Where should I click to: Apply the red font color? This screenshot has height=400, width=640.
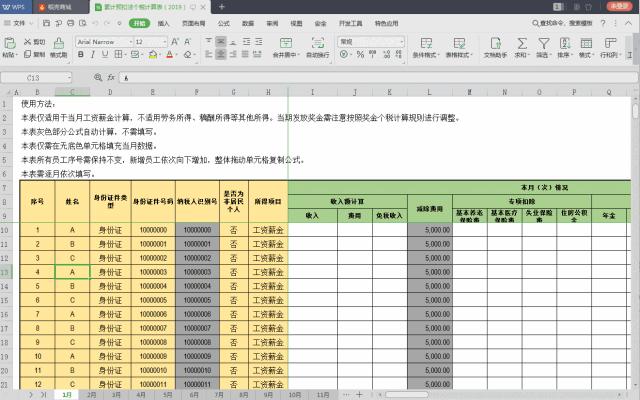point(169,54)
